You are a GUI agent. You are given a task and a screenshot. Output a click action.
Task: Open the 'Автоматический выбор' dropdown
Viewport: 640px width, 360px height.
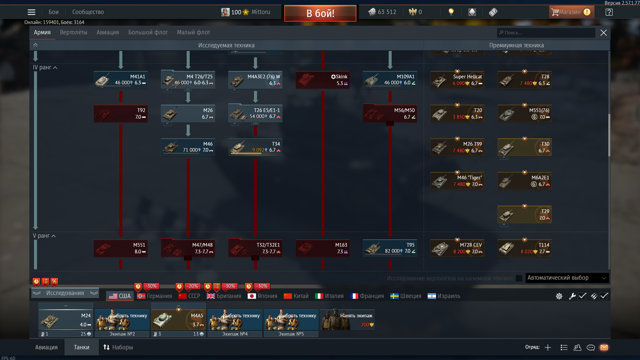click(567, 278)
